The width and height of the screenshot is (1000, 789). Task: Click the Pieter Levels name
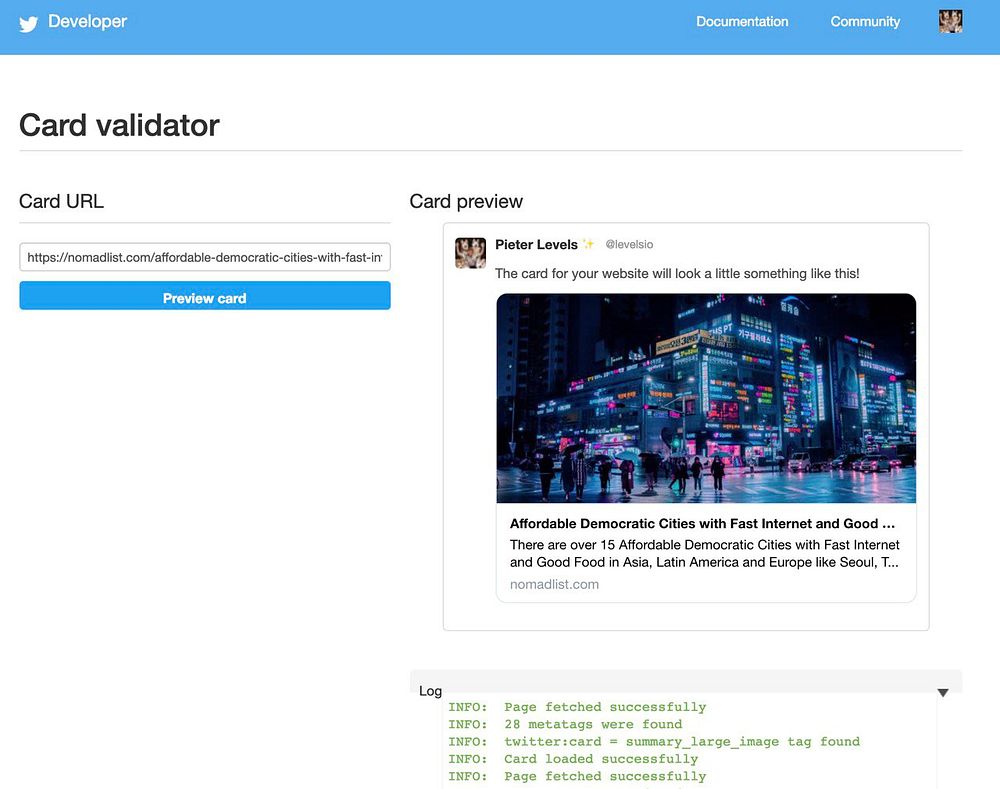pos(536,244)
